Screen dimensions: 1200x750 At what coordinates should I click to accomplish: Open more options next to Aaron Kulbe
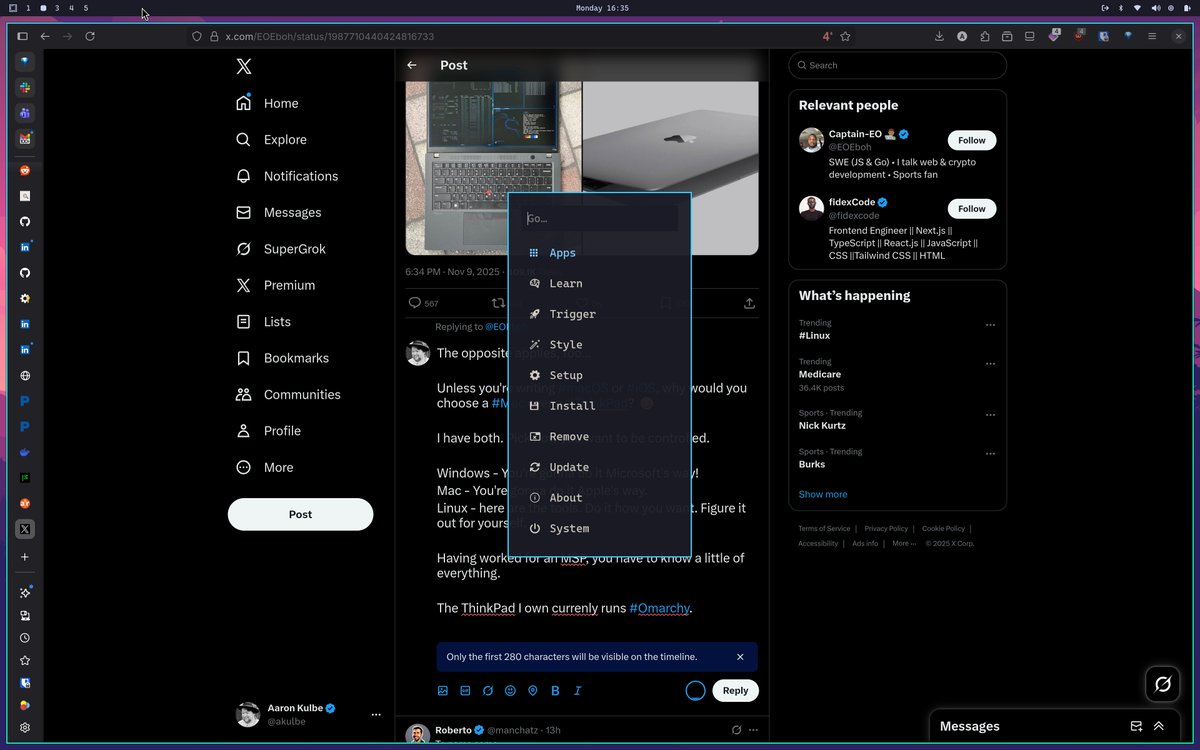point(376,714)
